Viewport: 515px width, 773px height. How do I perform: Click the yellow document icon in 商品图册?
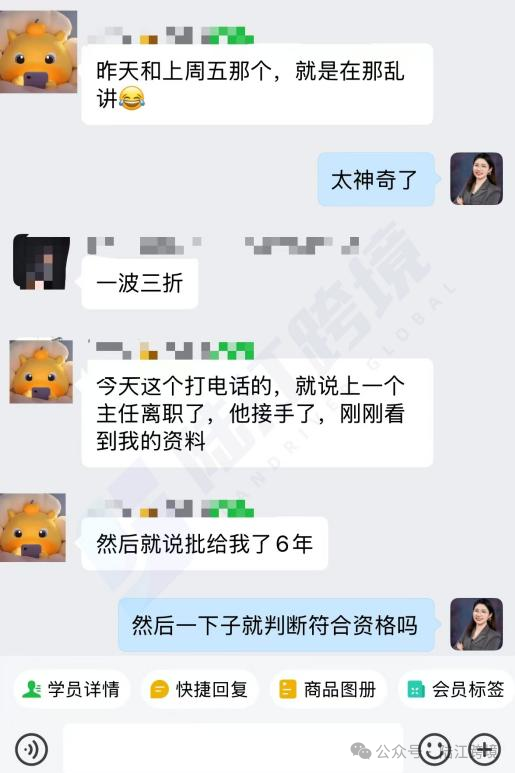click(288, 689)
